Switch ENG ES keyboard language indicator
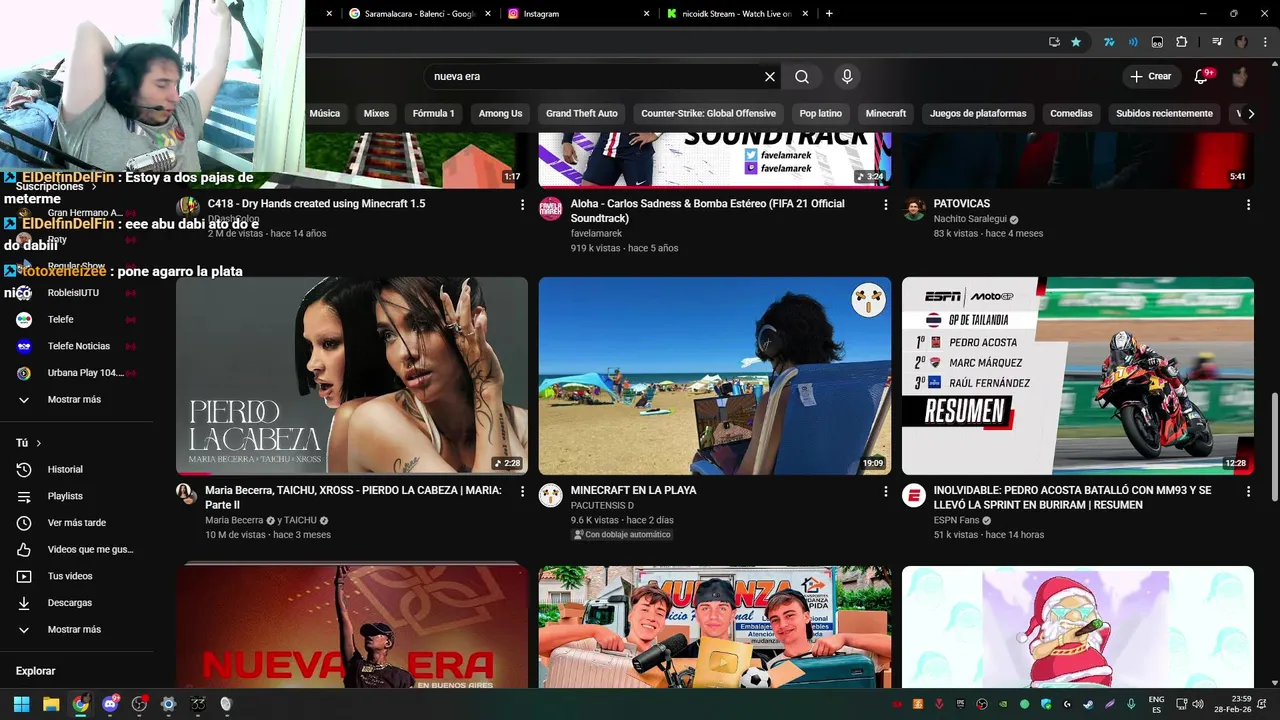Viewport: 1280px width, 720px height. pyautogui.click(x=1156, y=704)
